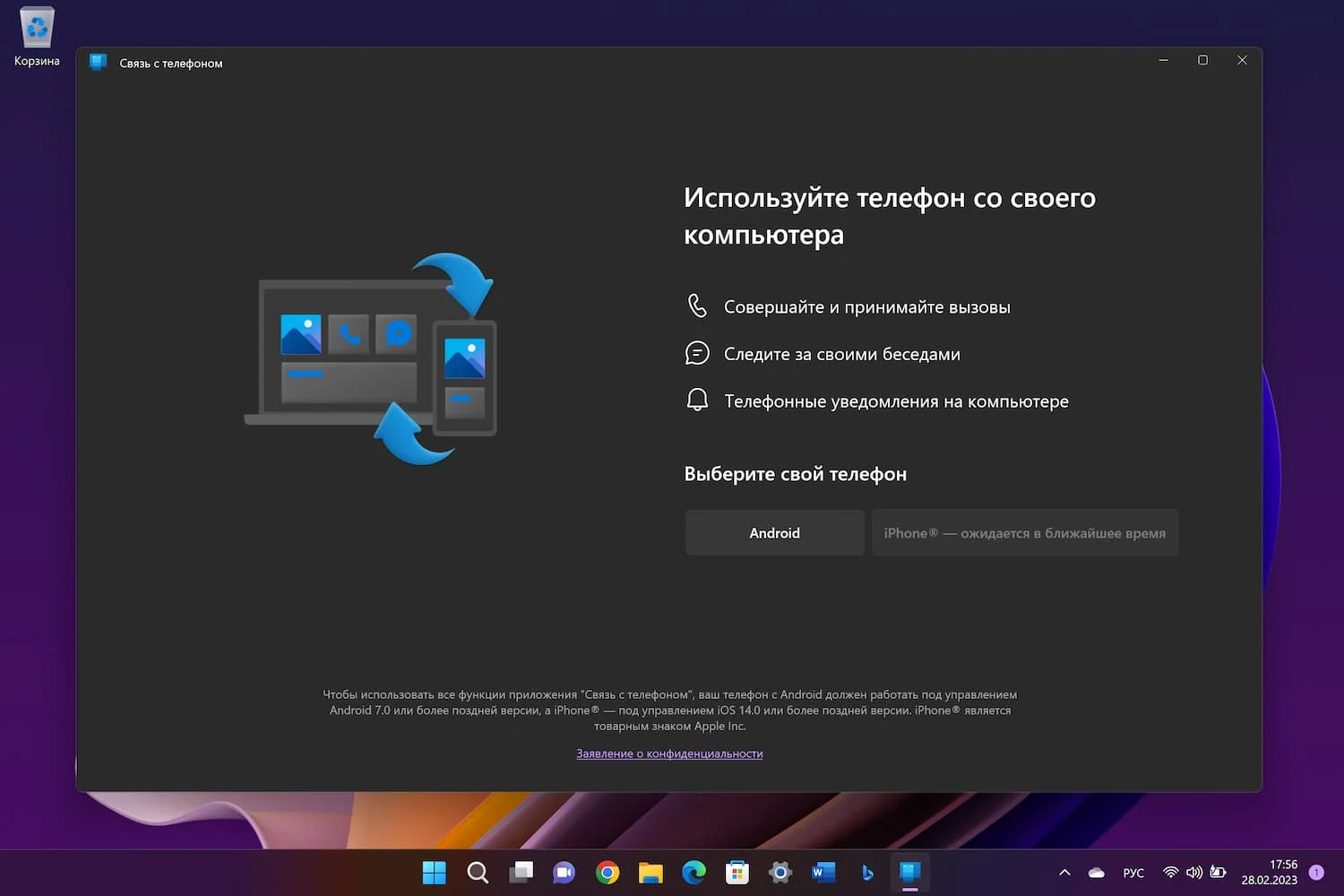Expand hidden system tray icons chevron

(x=1064, y=873)
